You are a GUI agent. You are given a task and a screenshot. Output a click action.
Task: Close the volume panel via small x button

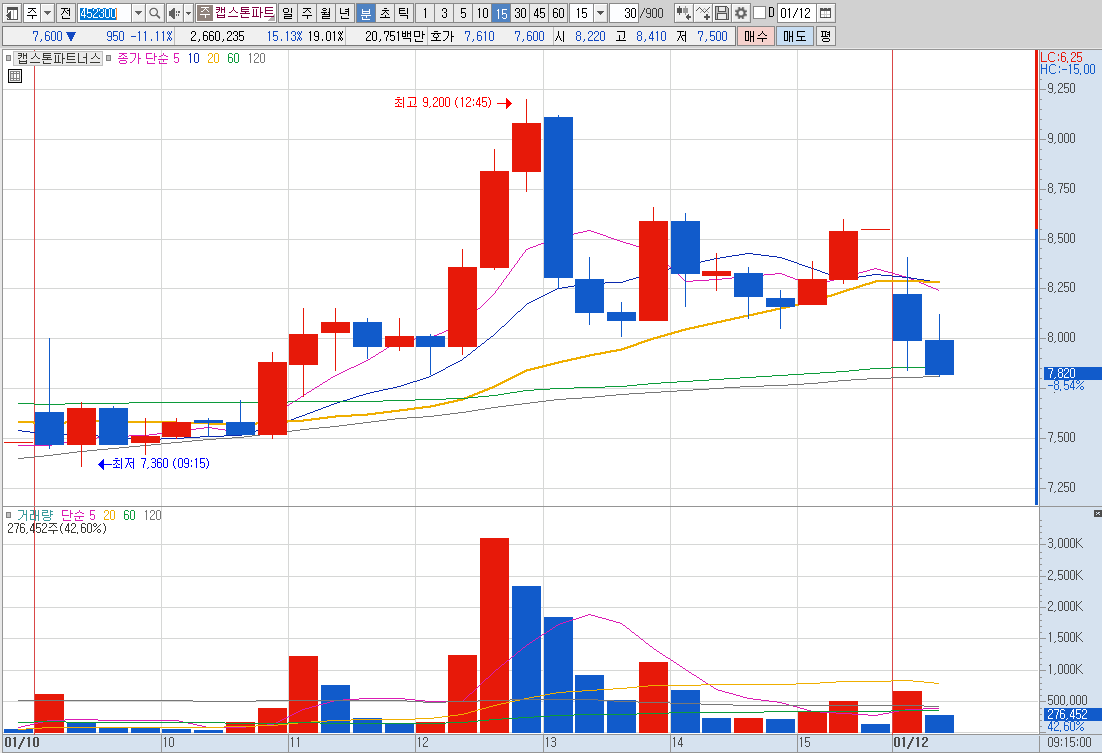(x=1097, y=514)
